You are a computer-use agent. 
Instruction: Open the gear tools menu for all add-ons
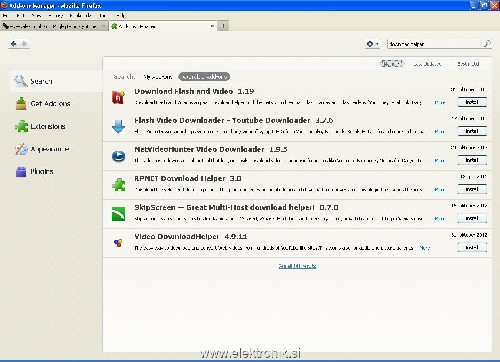point(372,44)
